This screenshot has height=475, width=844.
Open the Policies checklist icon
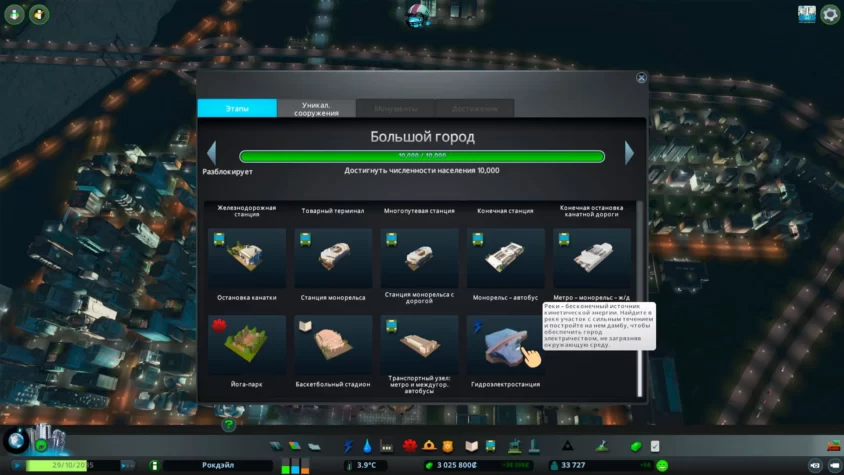pos(655,446)
